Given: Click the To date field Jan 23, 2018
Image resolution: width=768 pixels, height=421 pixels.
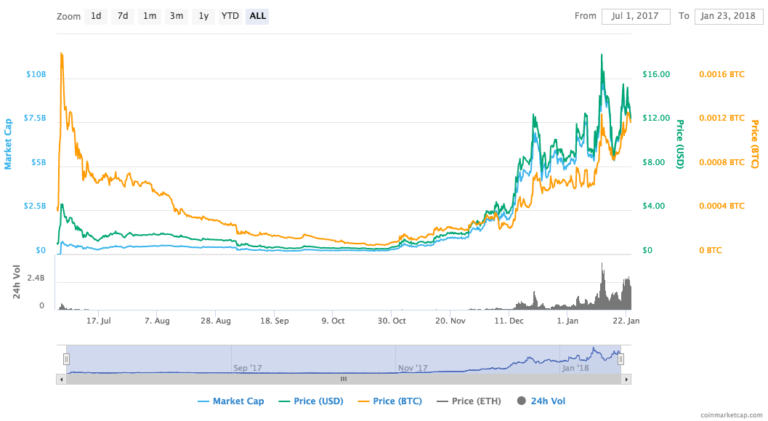Looking at the screenshot, I should tap(725, 16).
